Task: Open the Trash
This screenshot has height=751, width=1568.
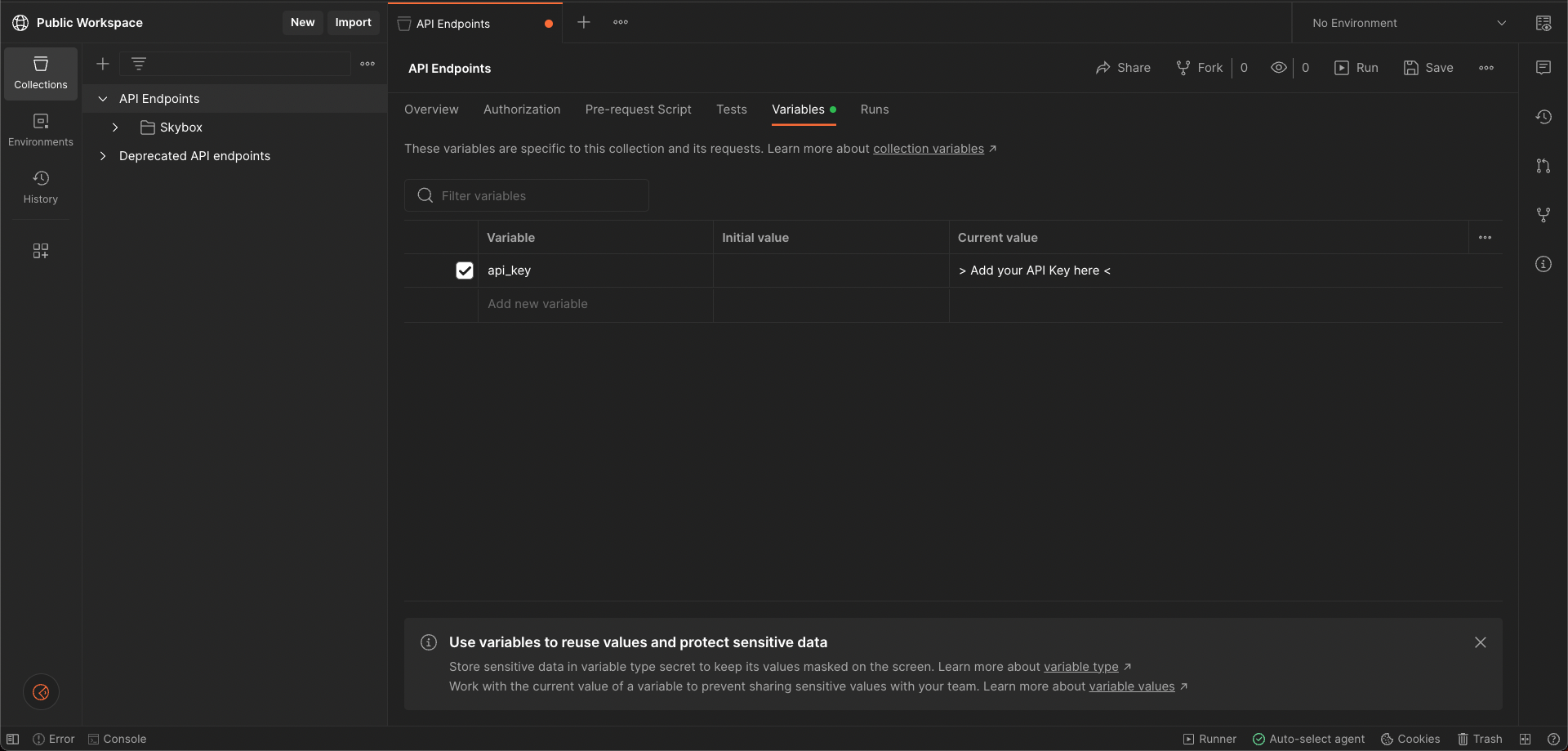Action: pyautogui.click(x=1481, y=739)
